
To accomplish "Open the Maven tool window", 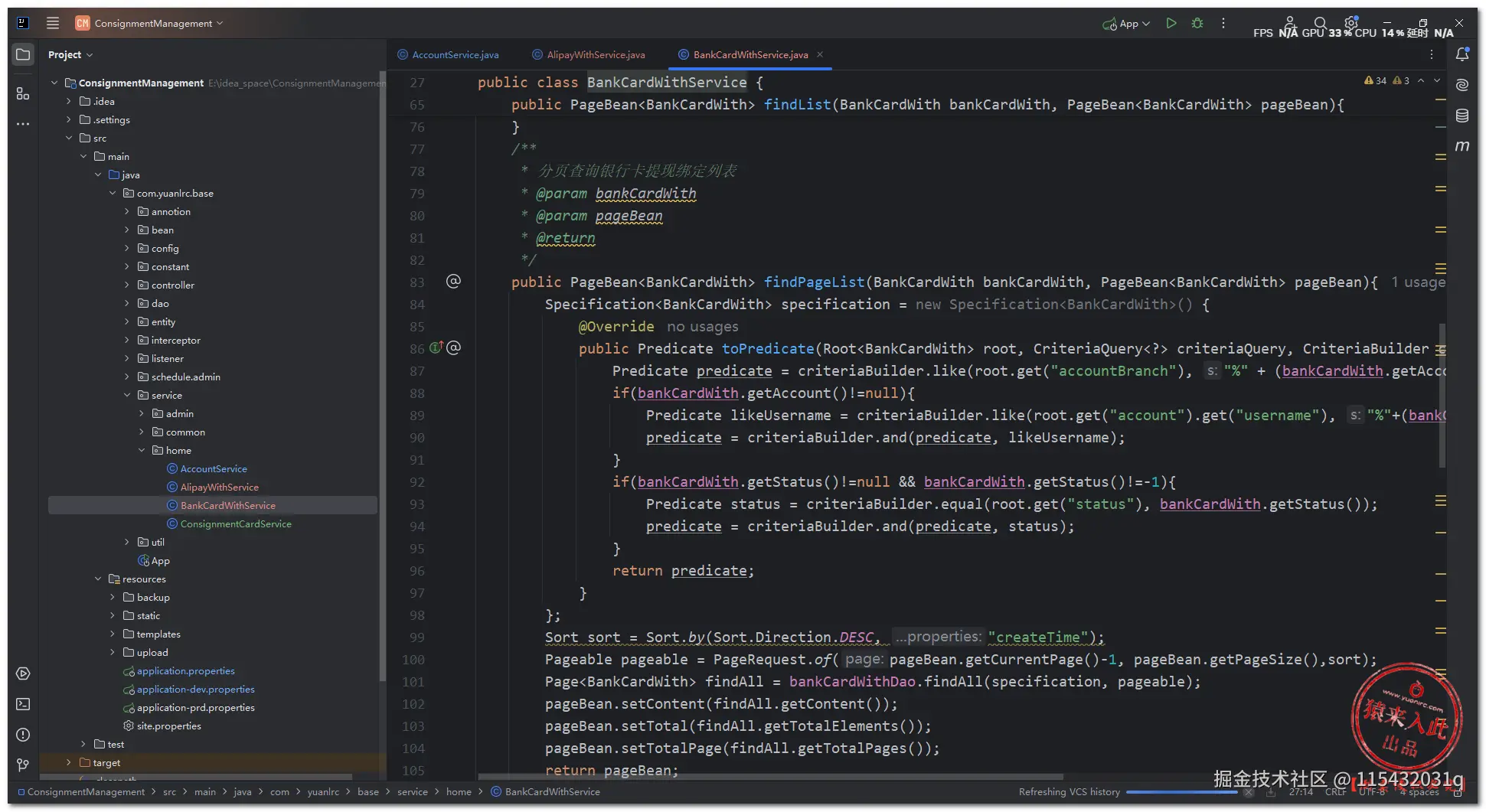I will pos(1462,145).
